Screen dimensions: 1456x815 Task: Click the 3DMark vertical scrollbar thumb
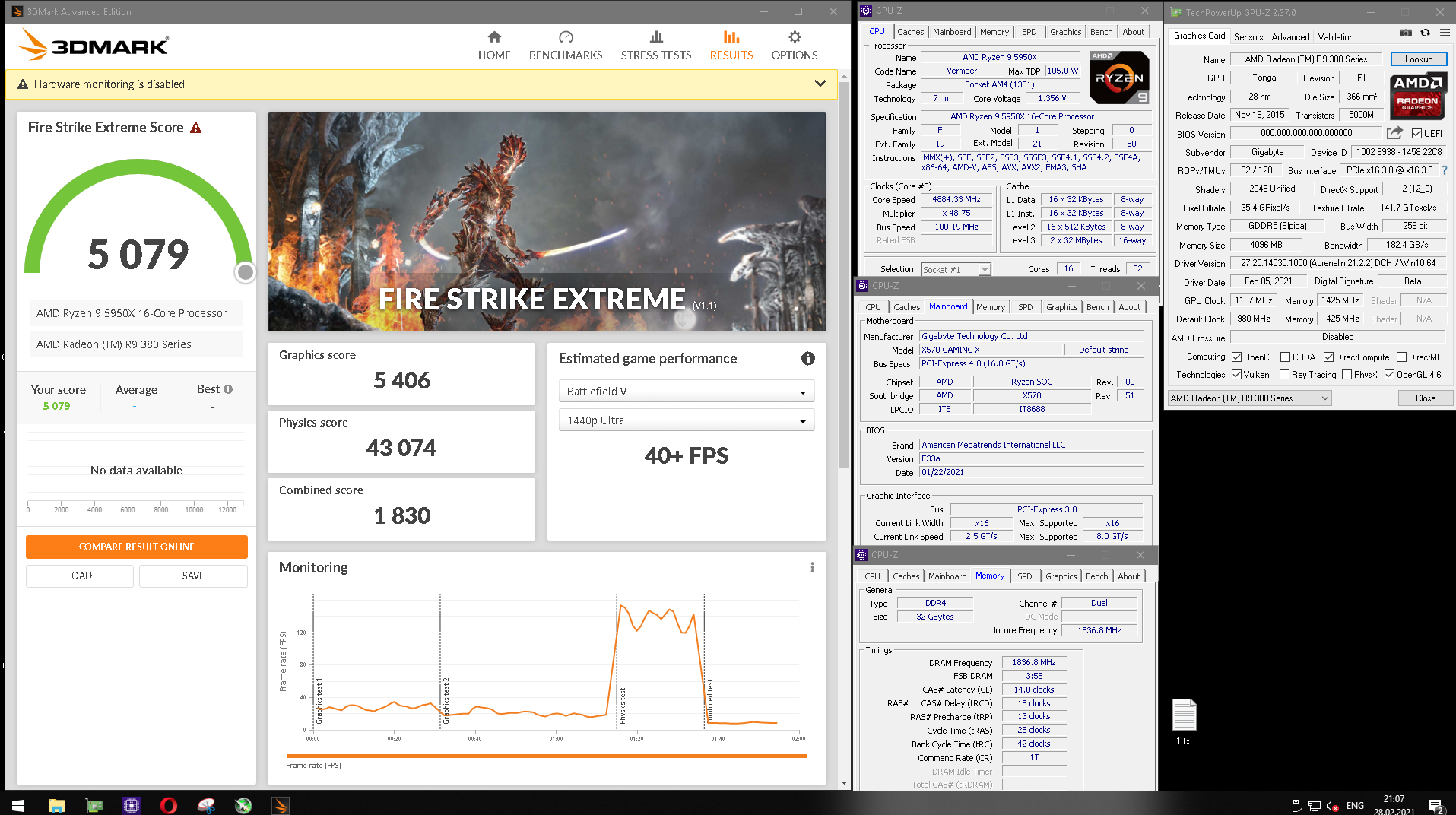tap(844, 274)
